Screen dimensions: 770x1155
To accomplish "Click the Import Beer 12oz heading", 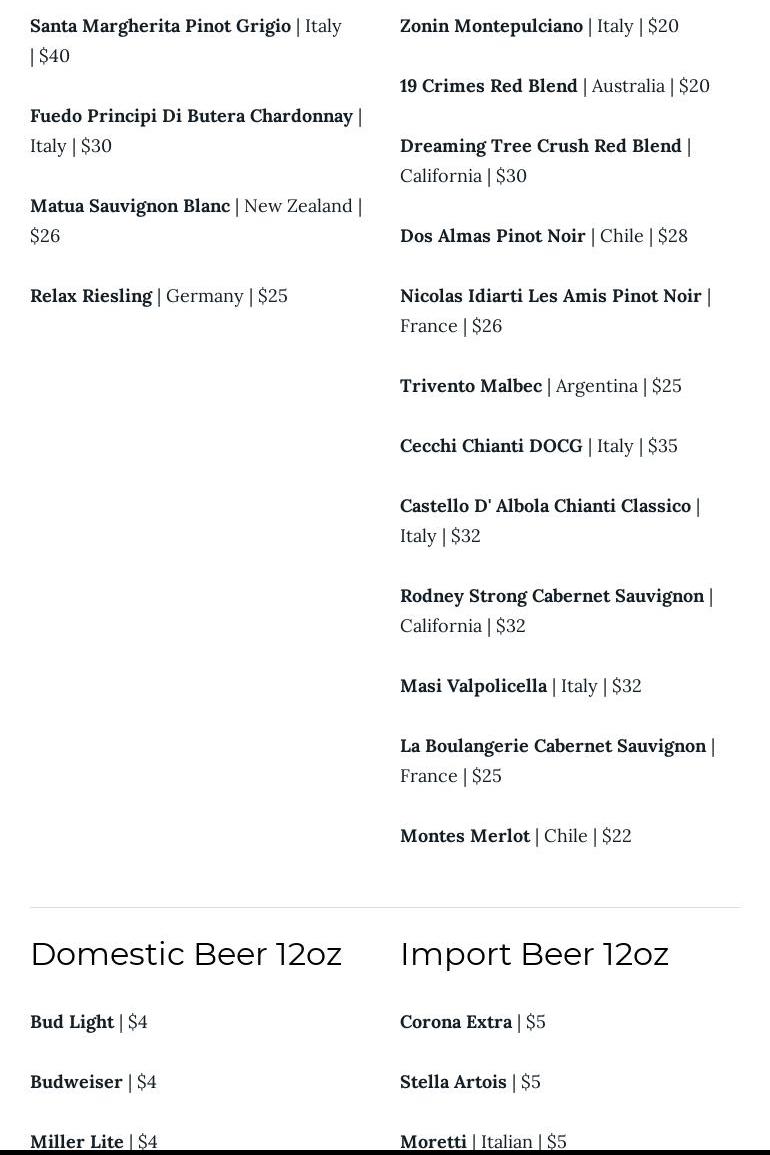I will pos(534,954).
